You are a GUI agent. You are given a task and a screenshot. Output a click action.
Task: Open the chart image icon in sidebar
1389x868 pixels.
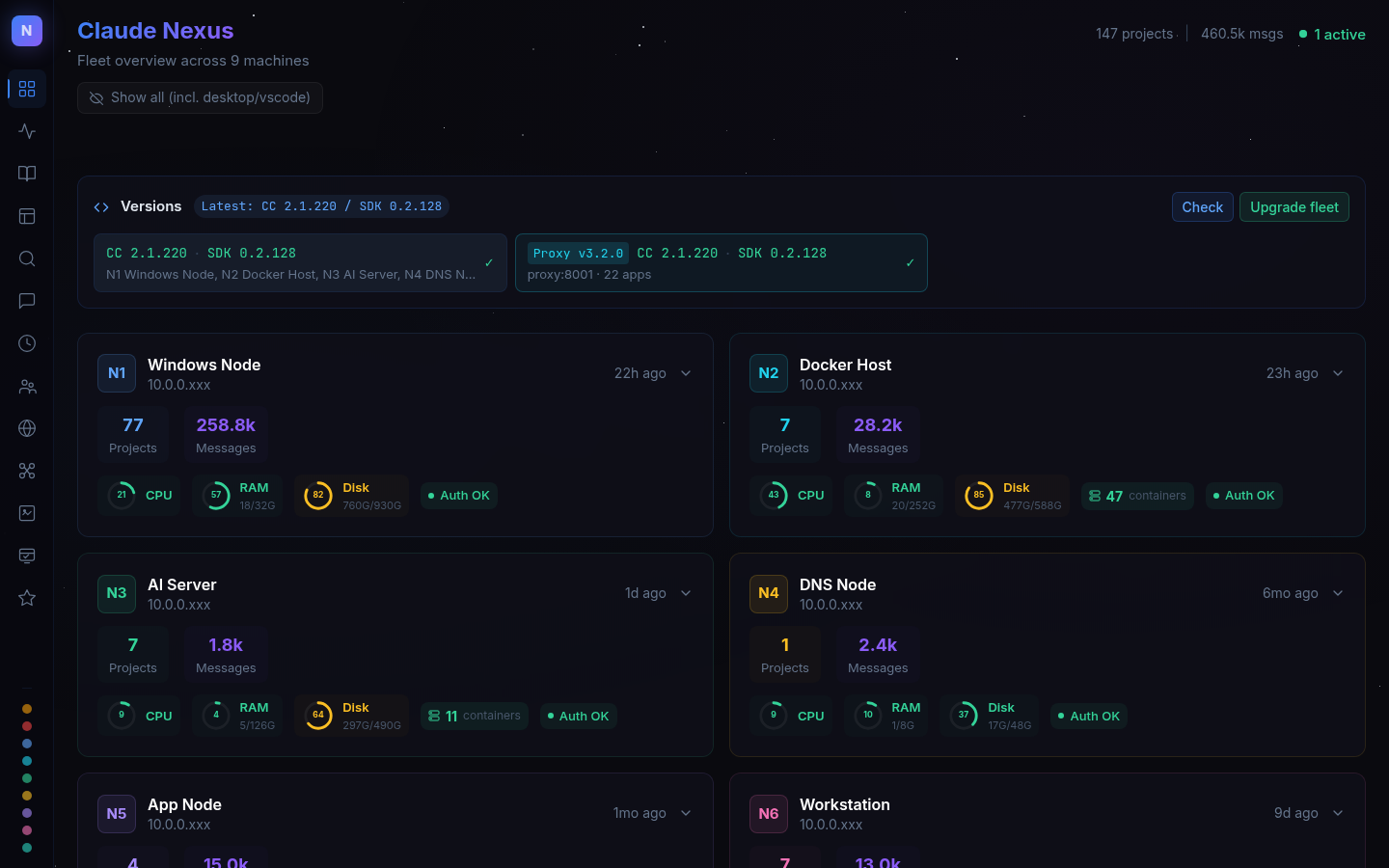pyautogui.click(x=27, y=513)
